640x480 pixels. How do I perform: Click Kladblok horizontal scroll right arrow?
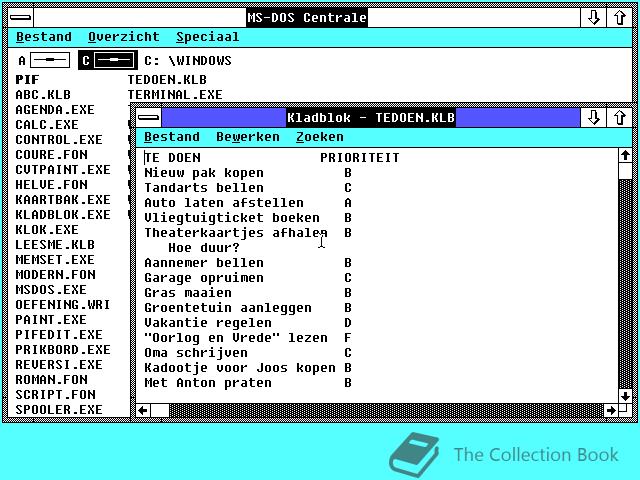click(x=611, y=410)
